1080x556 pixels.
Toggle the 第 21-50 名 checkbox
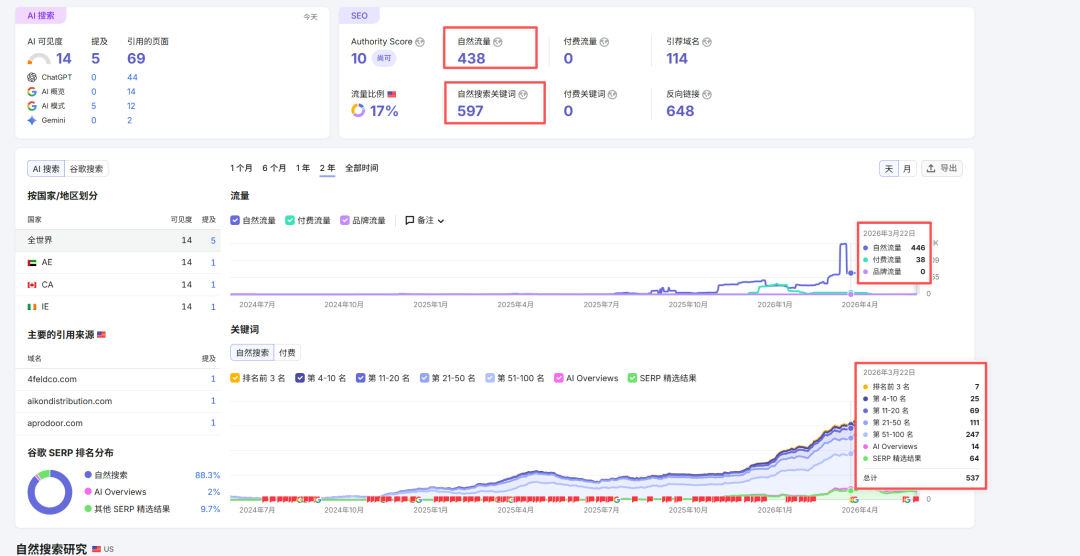424,378
